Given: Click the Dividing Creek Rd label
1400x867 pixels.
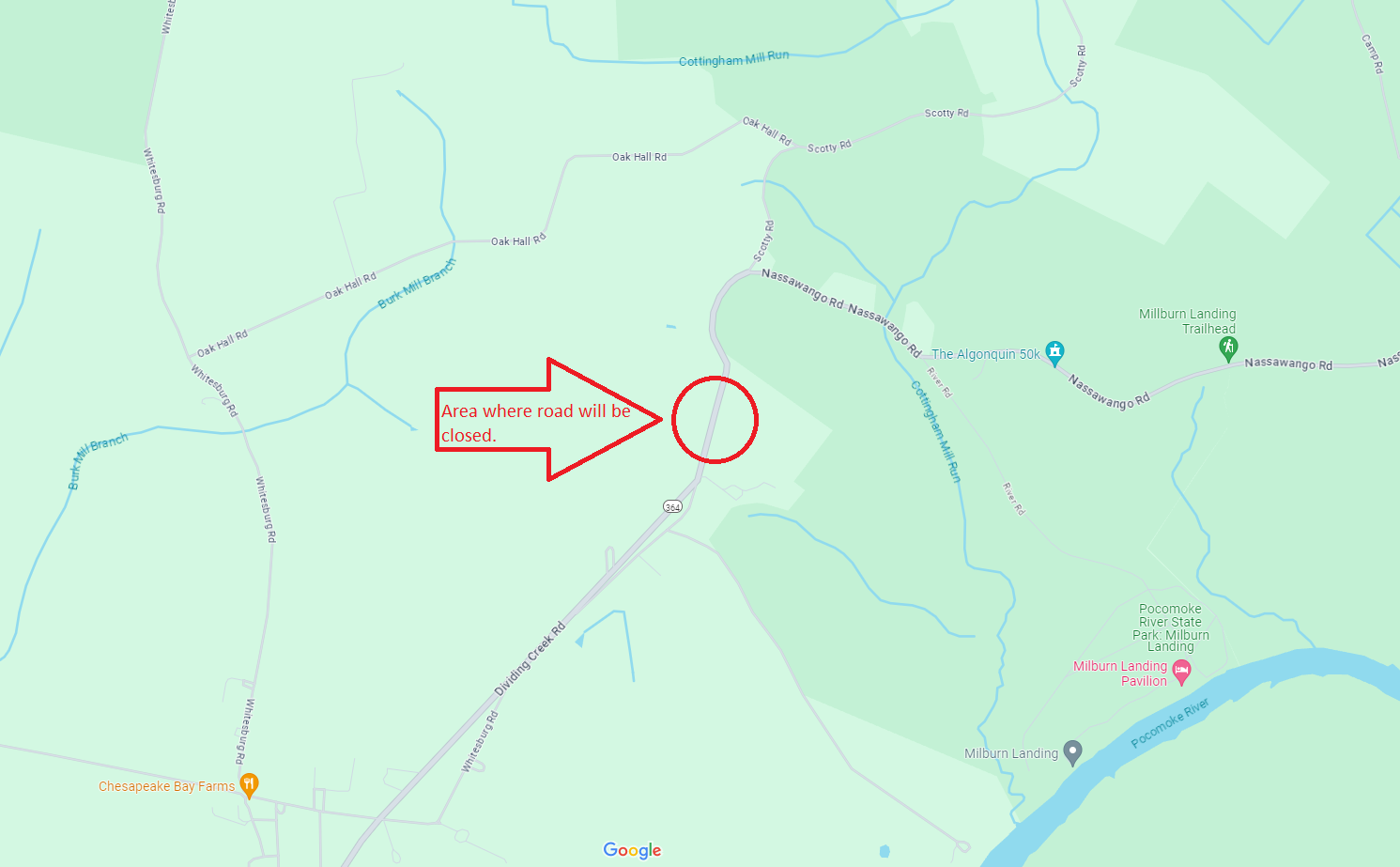Looking at the screenshot, I should pyautogui.click(x=530, y=659).
